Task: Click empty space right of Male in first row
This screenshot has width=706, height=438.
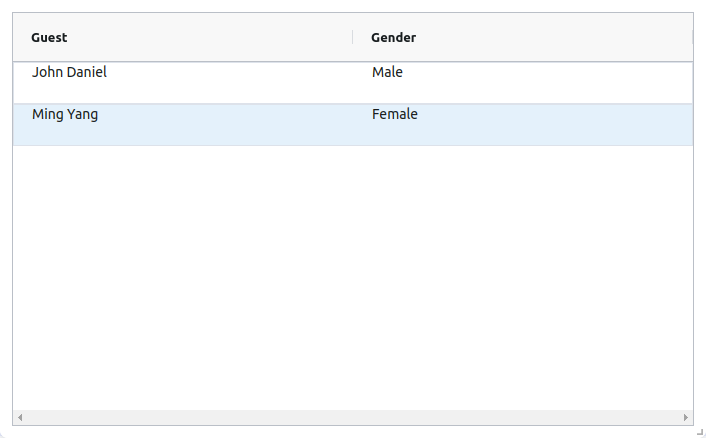Action: coord(550,82)
